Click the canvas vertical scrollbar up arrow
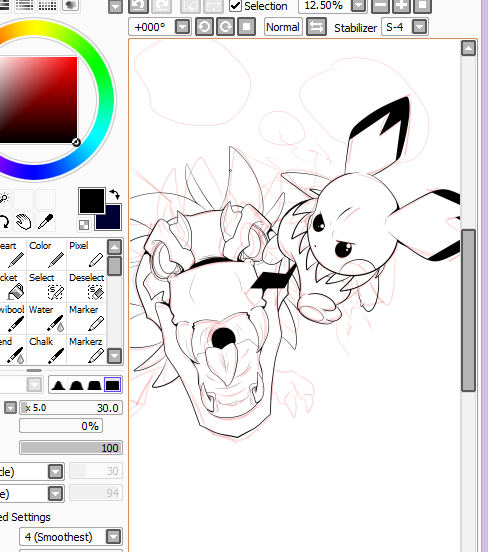 click(x=468, y=48)
